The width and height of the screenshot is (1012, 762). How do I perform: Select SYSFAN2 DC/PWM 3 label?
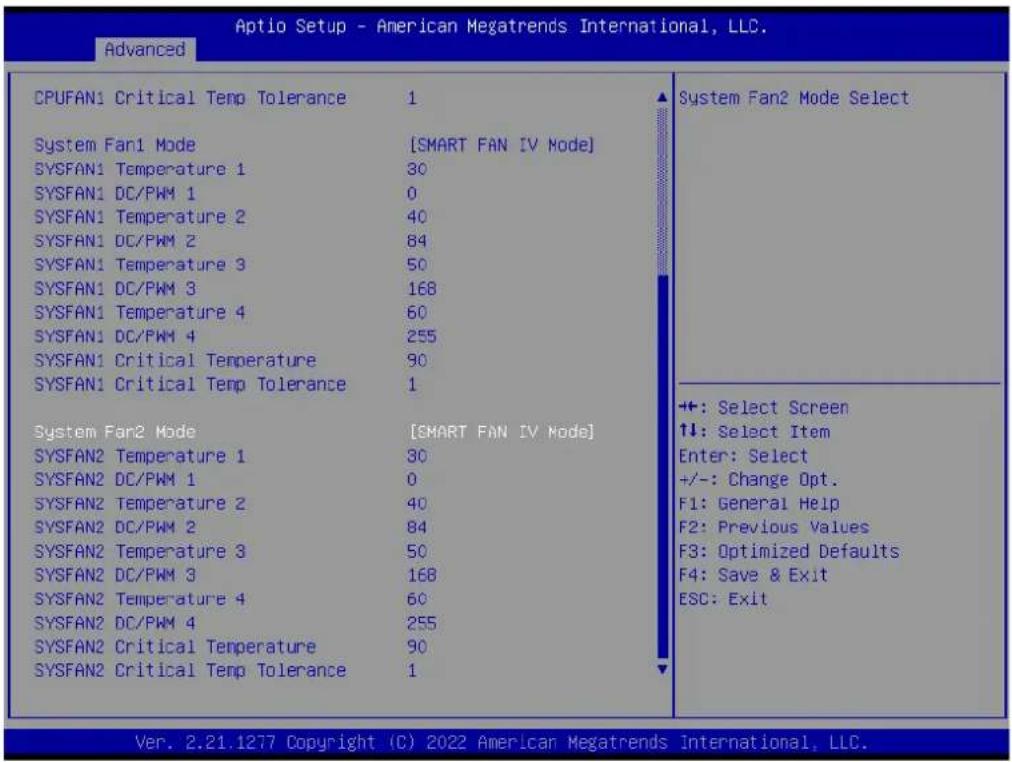point(115,575)
